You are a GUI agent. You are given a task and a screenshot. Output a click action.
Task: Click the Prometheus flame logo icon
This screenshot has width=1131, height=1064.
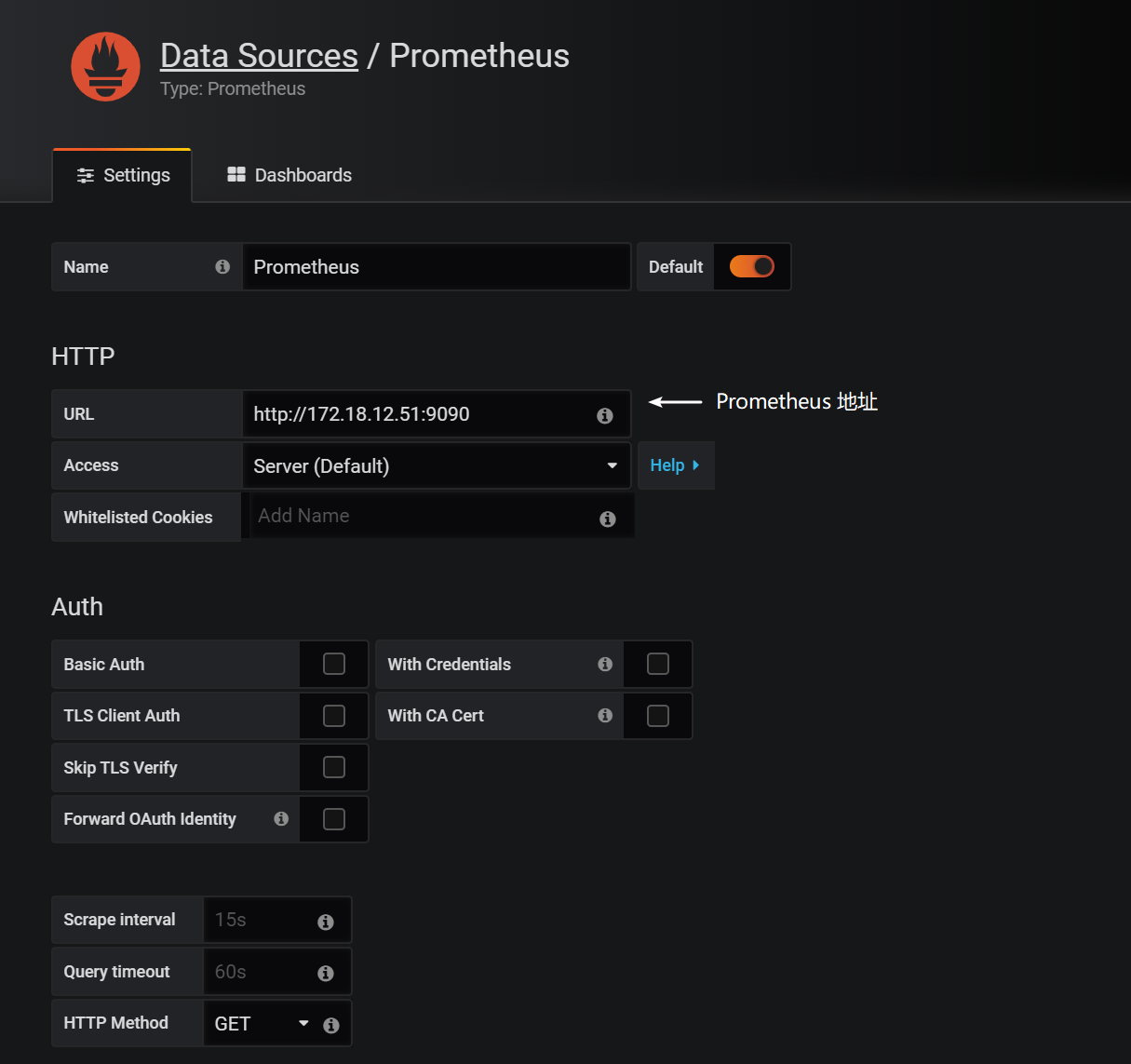tap(105, 67)
